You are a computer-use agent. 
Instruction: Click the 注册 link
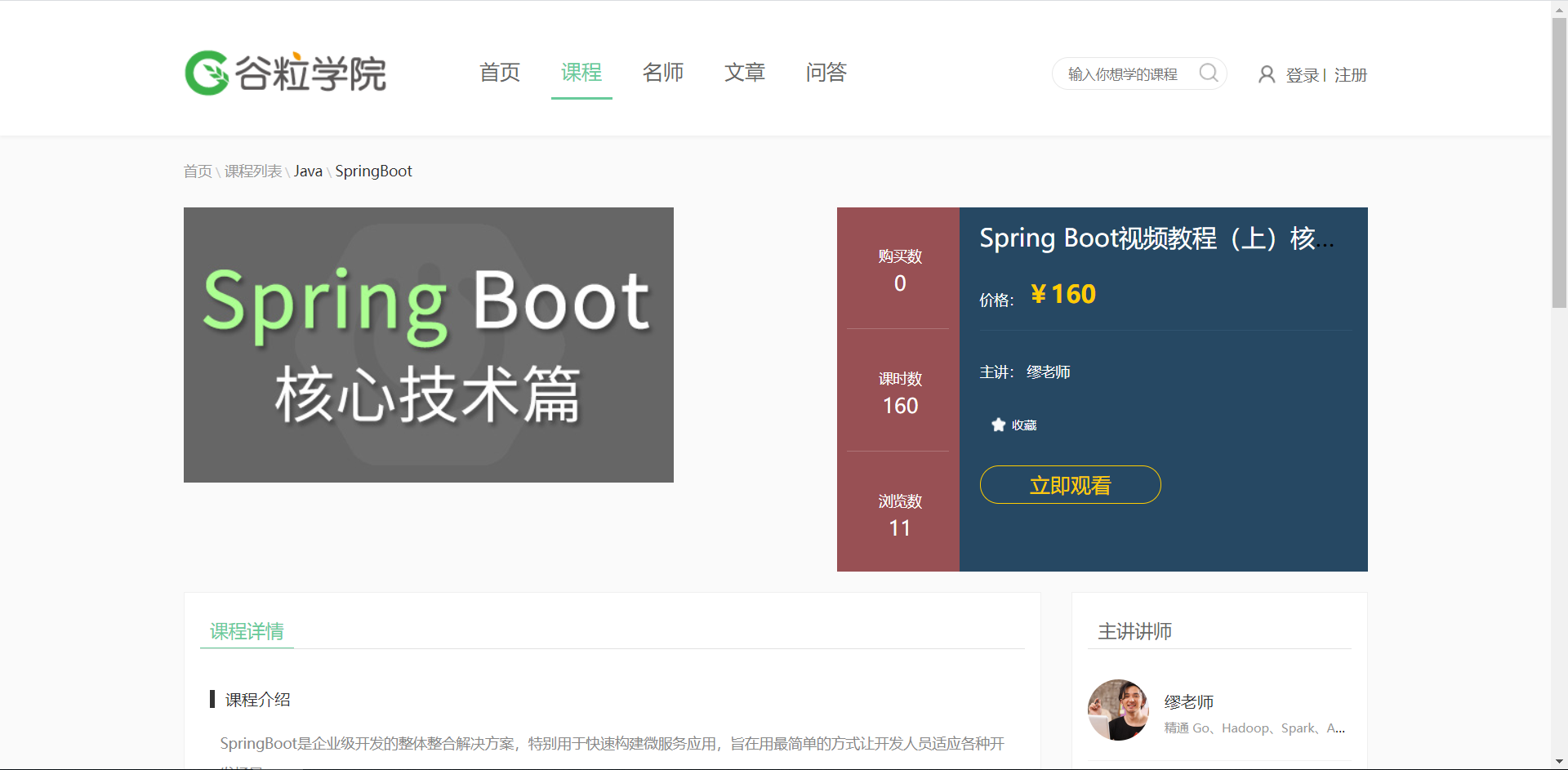1351,75
